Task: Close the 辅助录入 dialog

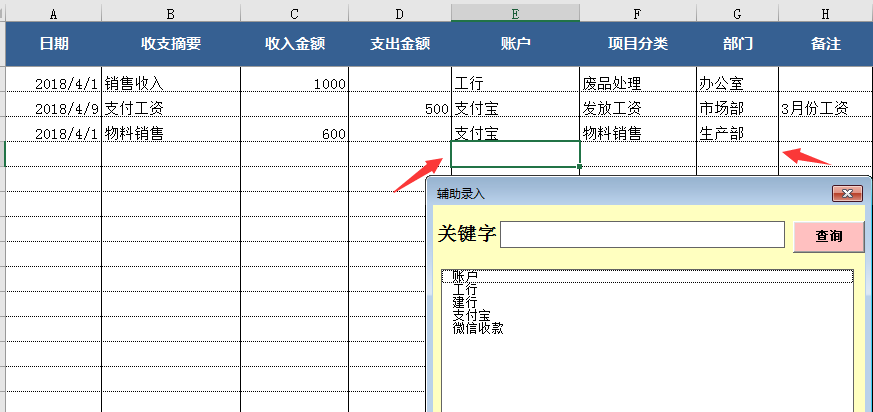Action: (x=847, y=193)
